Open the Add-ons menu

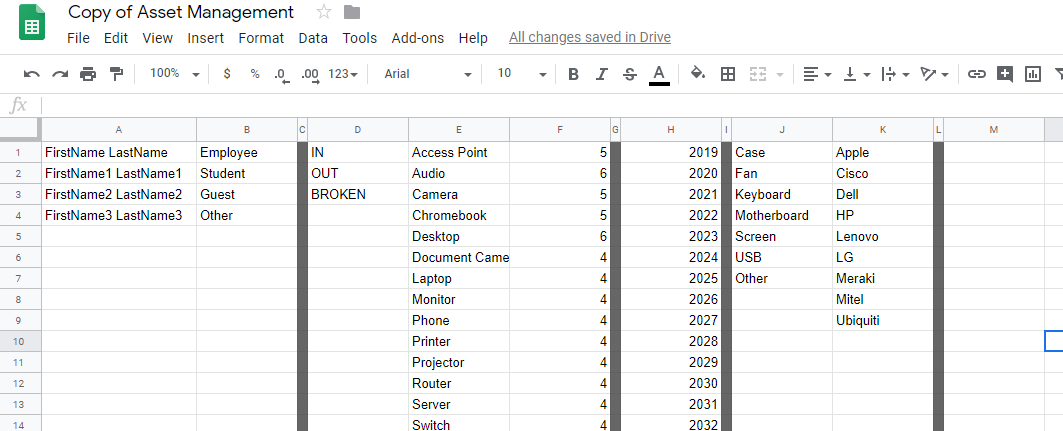pos(417,38)
